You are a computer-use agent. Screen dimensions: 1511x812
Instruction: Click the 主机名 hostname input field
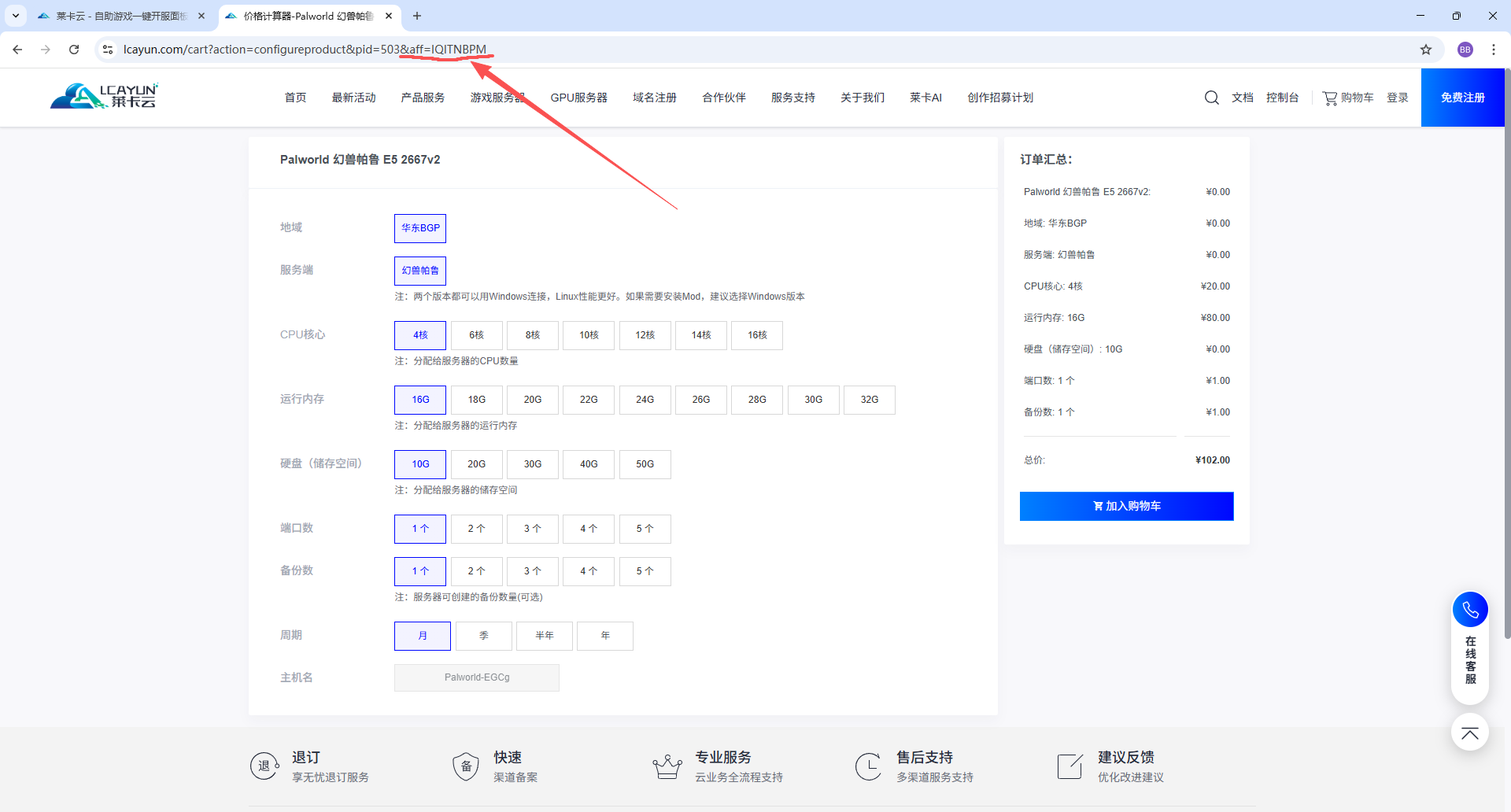477,677
